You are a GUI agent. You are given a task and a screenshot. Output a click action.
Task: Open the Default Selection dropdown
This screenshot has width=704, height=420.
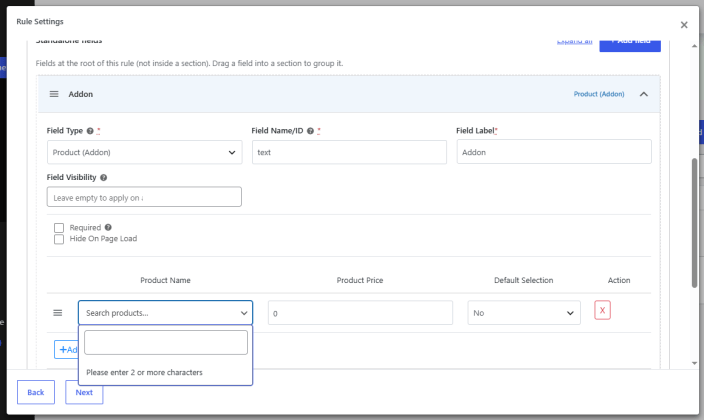524,313
